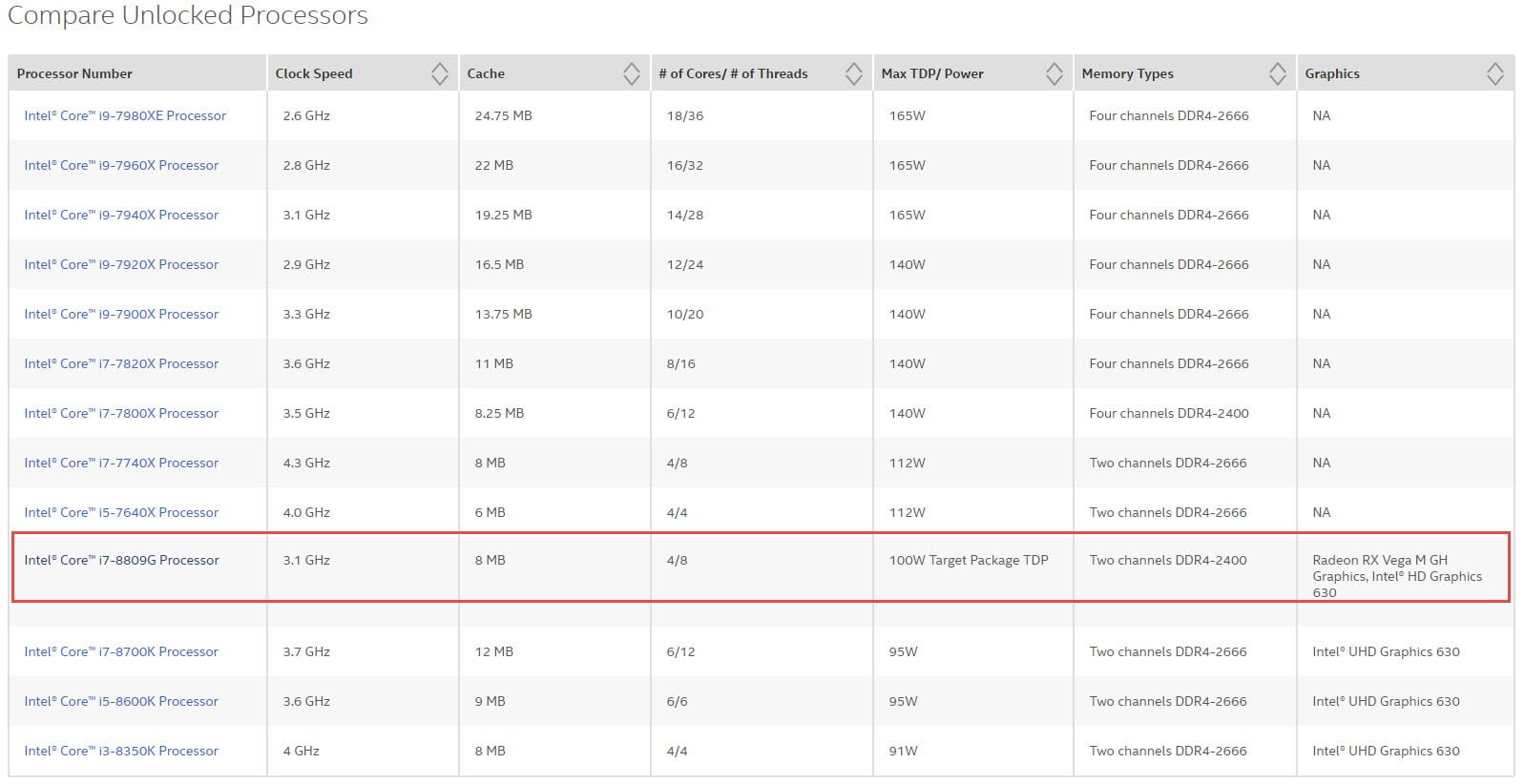Open Intel Core i9-7920X Processor link
The width and height of the screenshot is (1525, 784).
[x=121, y=264]
